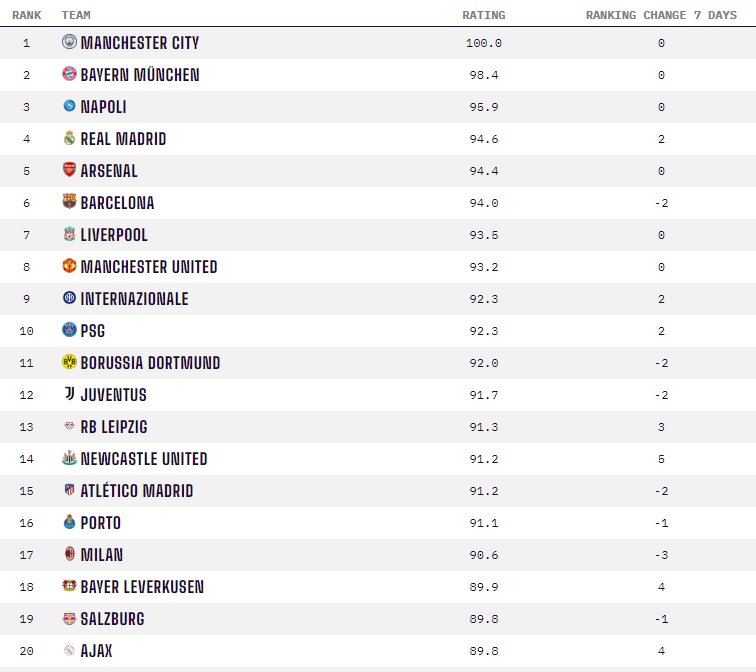Click the Bayer Leverkusen crest icon

(x=69, y=587)
